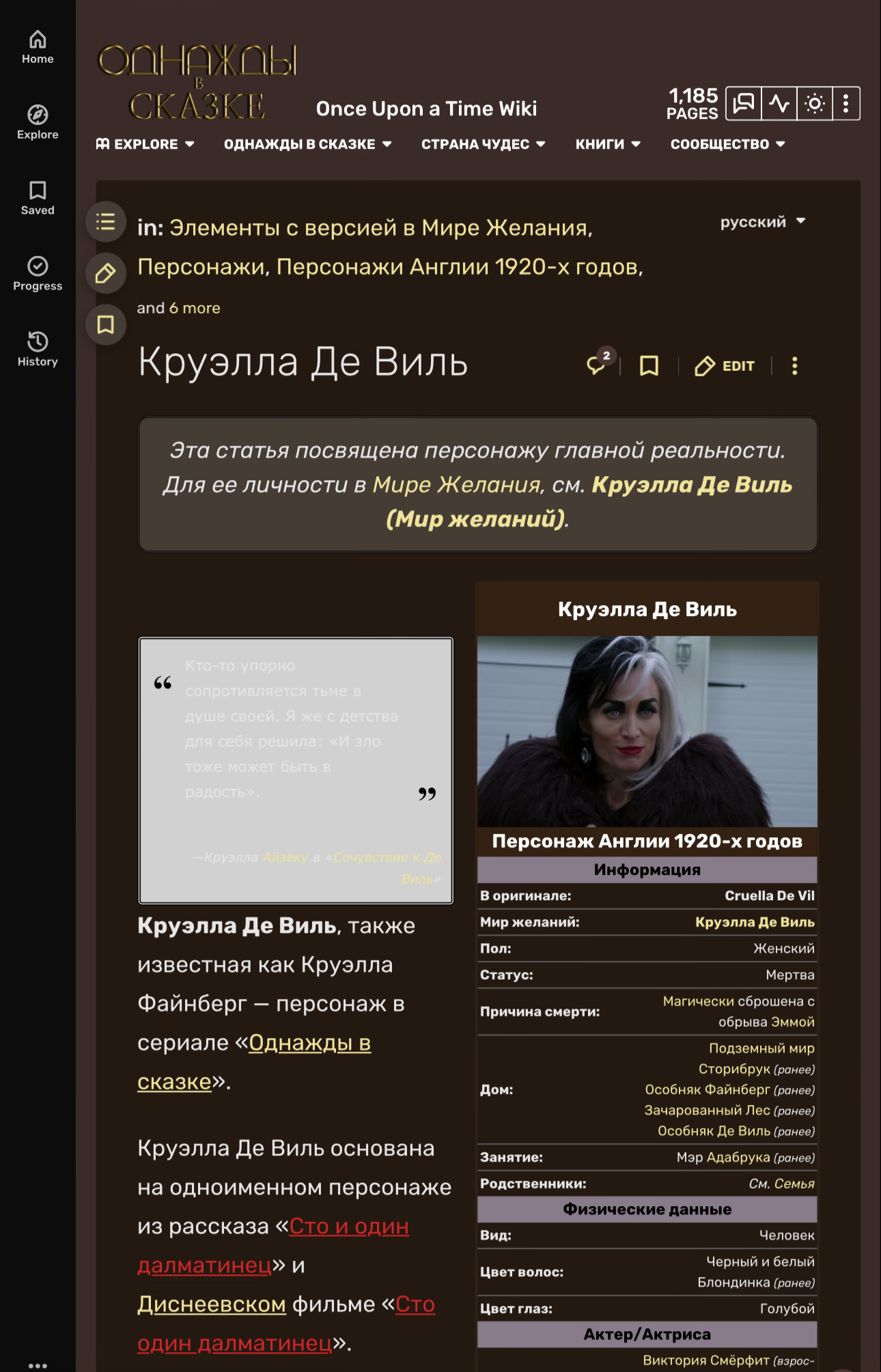Open the wiki header more menu
The height and width of the screenshot is (1372, 881).
846,104
